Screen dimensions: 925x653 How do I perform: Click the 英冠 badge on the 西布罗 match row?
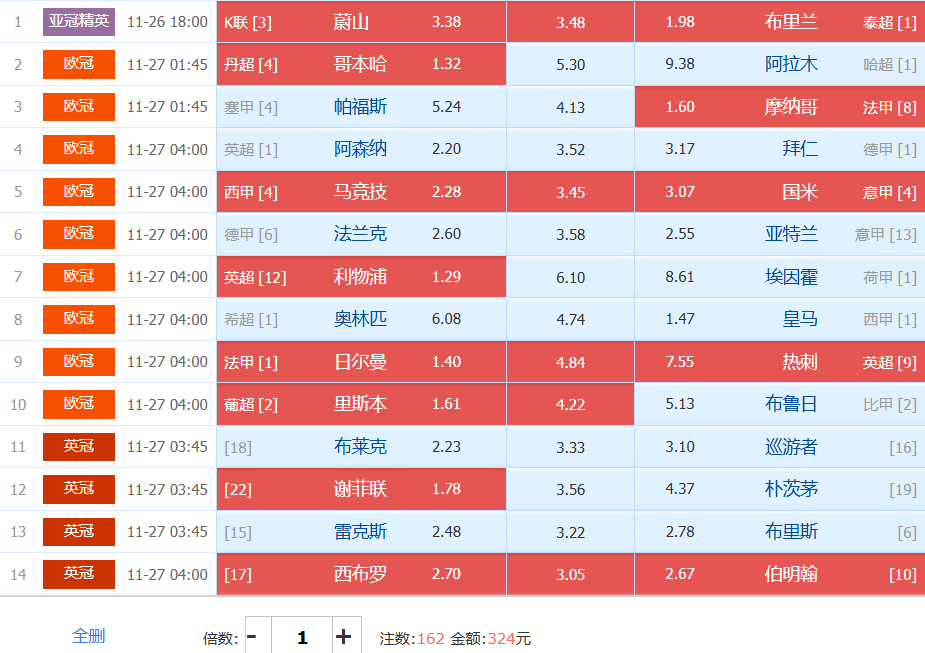[x=79, y=574]
